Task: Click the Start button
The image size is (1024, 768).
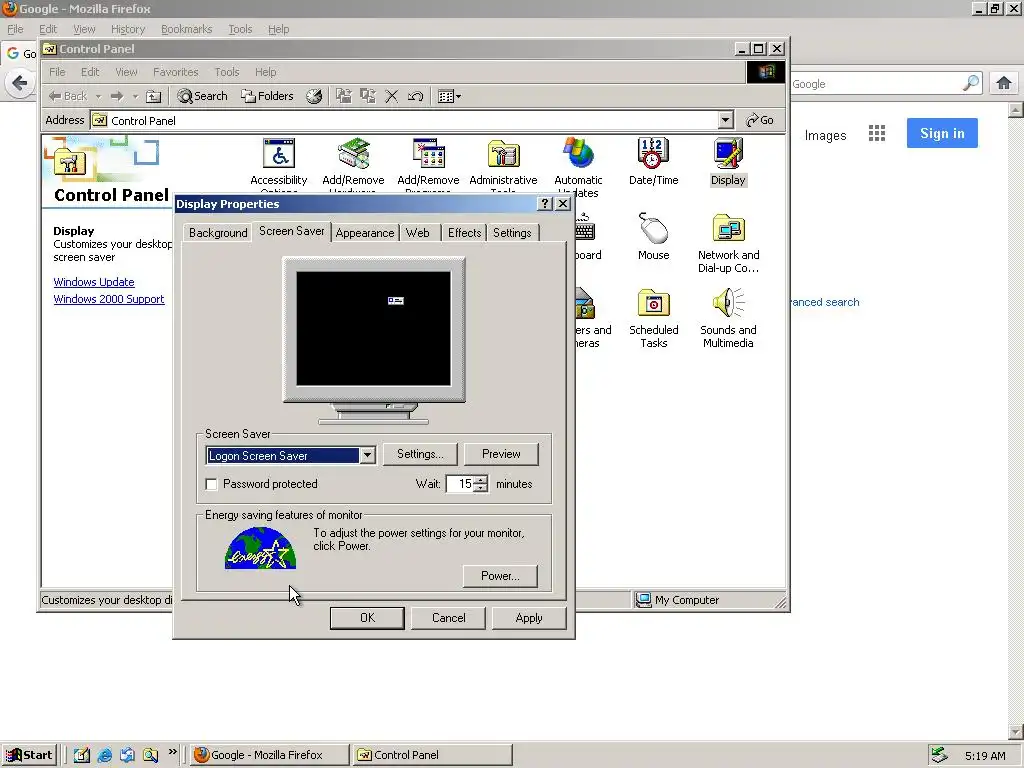Action: 29,755
